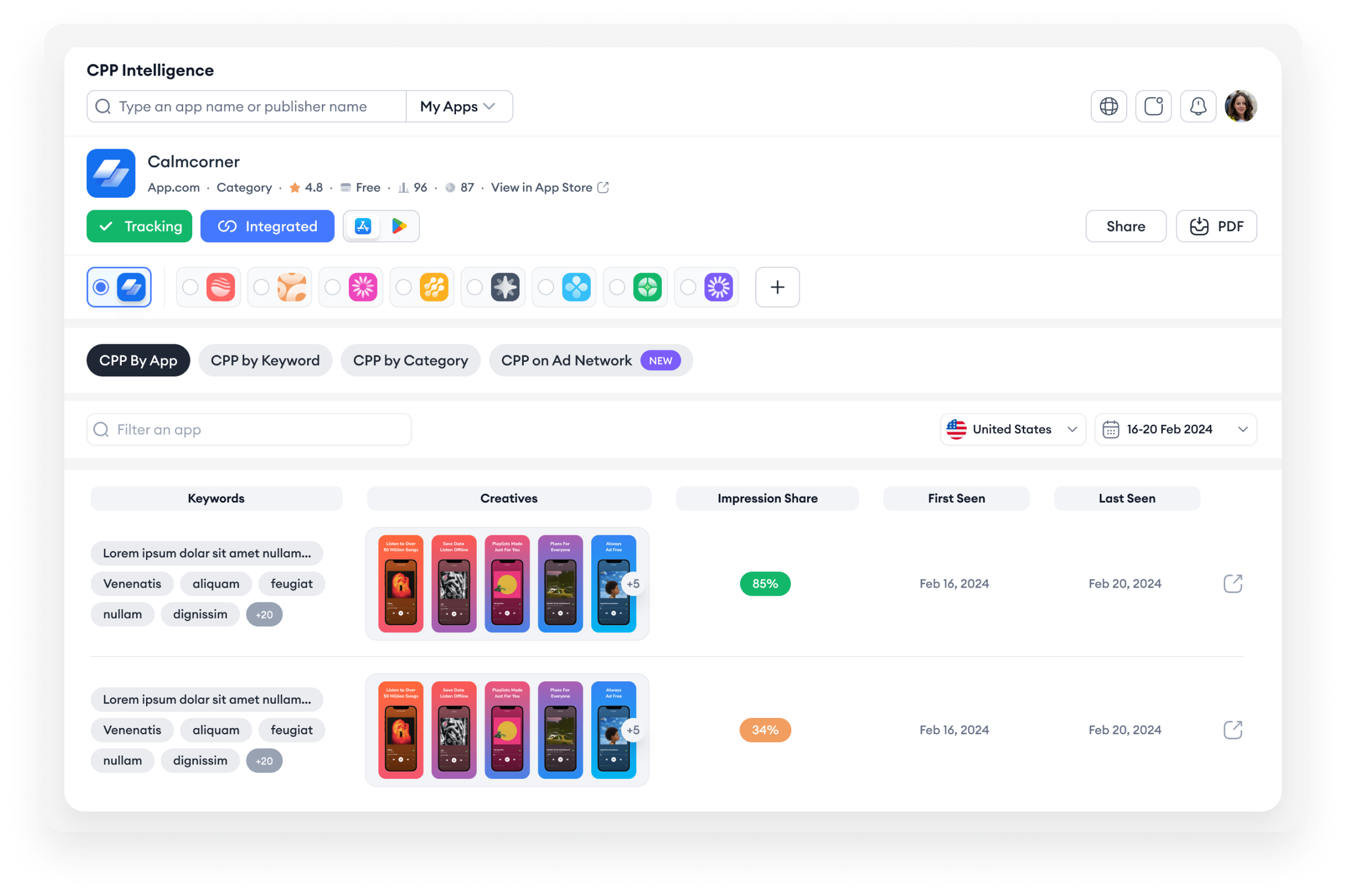Click the star rating 4.8 icon
This screenshot has height=896, width=1346.
tap(295, 188)
